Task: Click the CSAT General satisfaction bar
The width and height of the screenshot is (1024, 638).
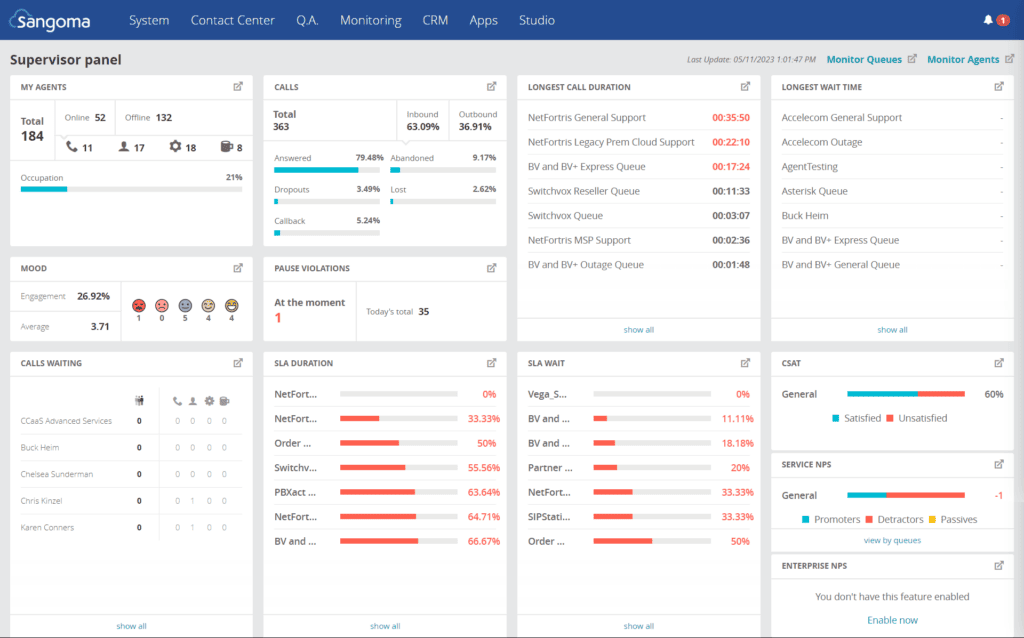Action: click(906, 394)
